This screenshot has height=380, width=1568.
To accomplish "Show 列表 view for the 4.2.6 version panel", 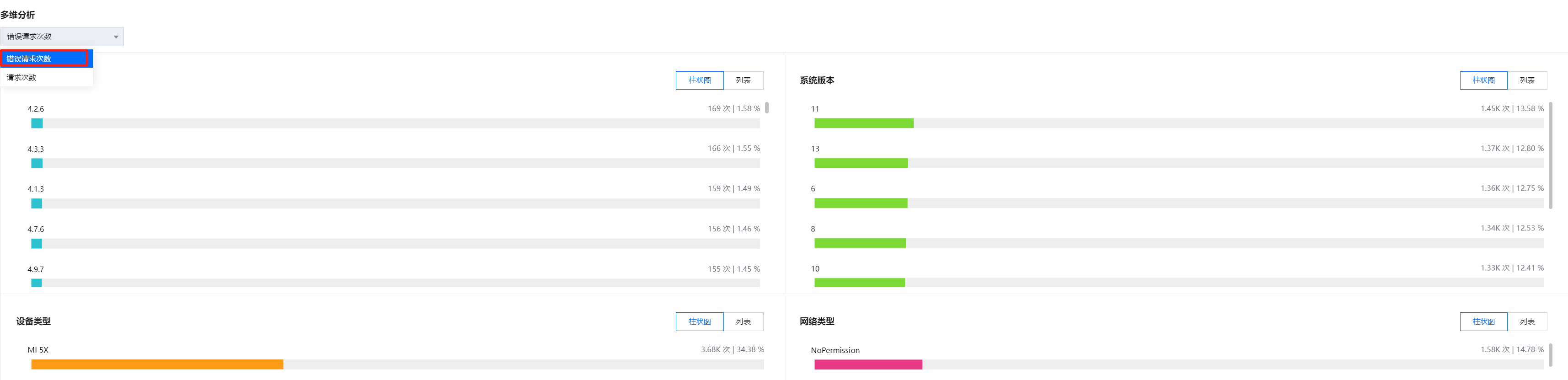I will (743, 80).
